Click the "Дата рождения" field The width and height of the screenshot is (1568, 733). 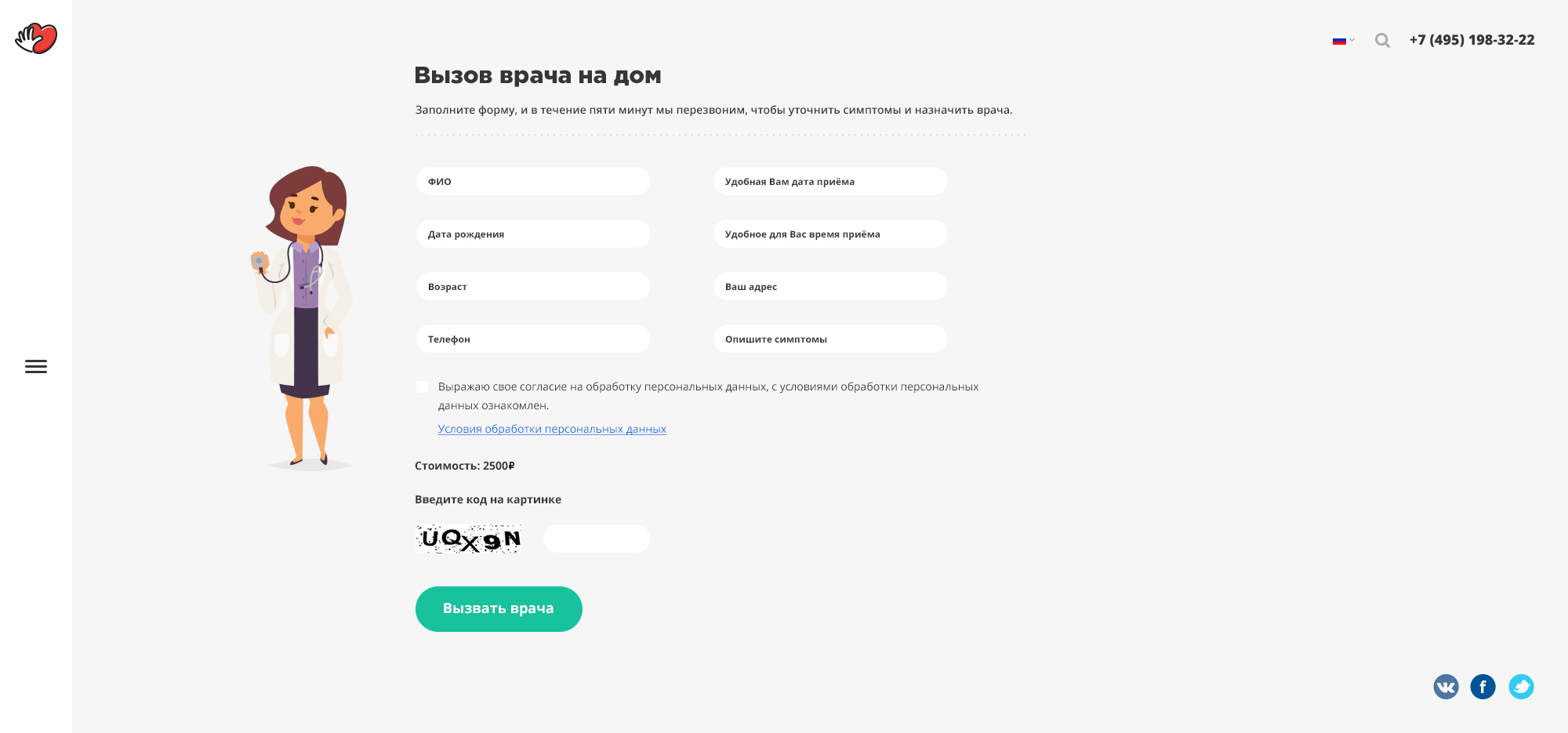[x=533, y=234]
